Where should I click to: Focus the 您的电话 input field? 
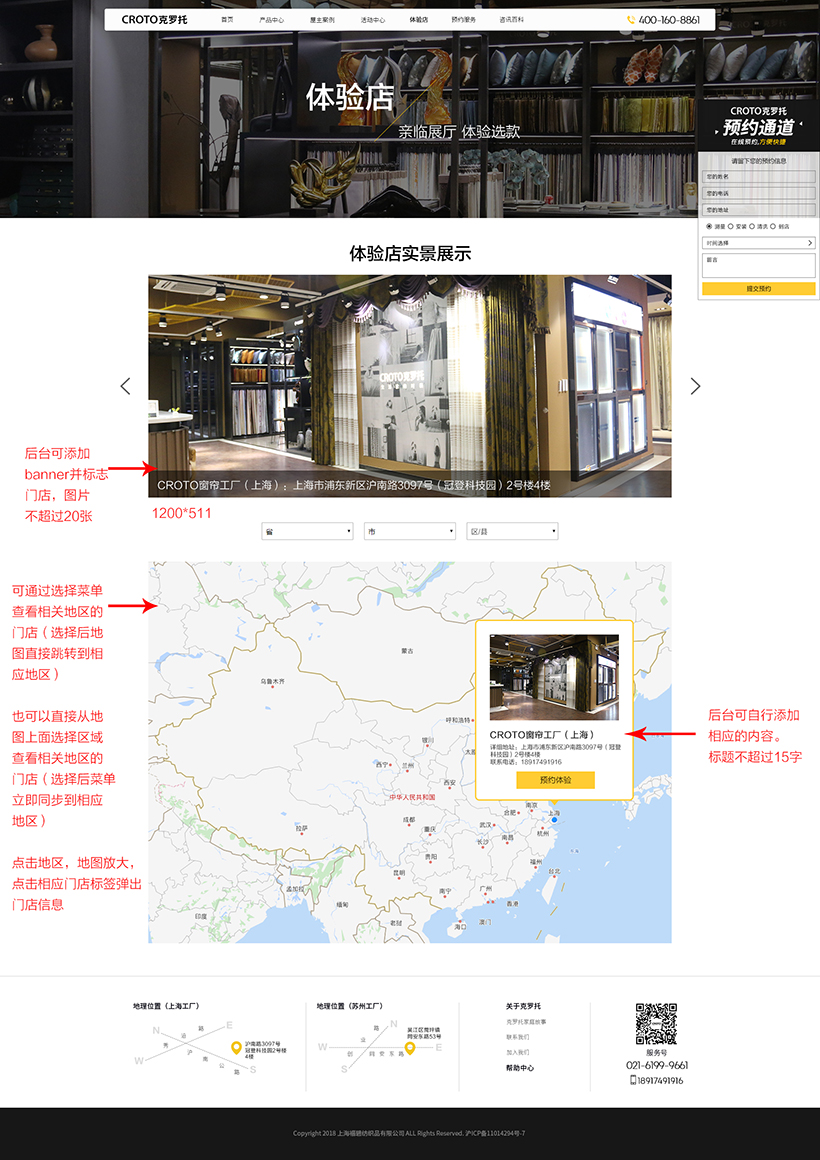point(759,193)
